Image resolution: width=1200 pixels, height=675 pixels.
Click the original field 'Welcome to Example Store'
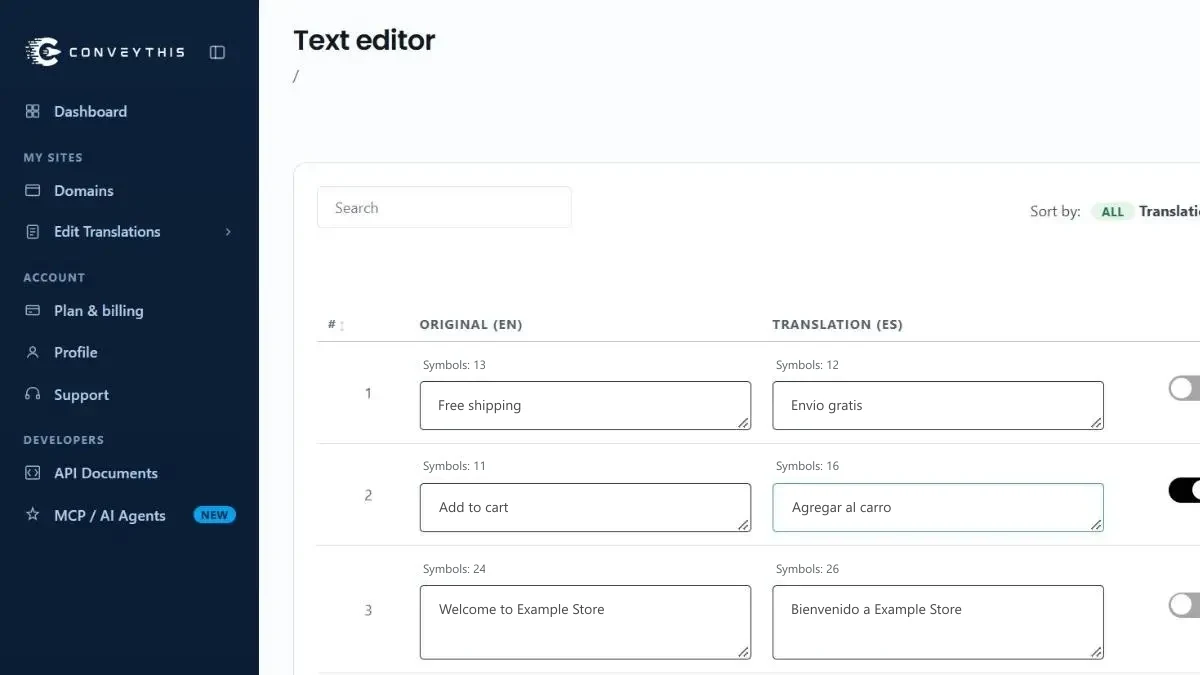(585, 622)
